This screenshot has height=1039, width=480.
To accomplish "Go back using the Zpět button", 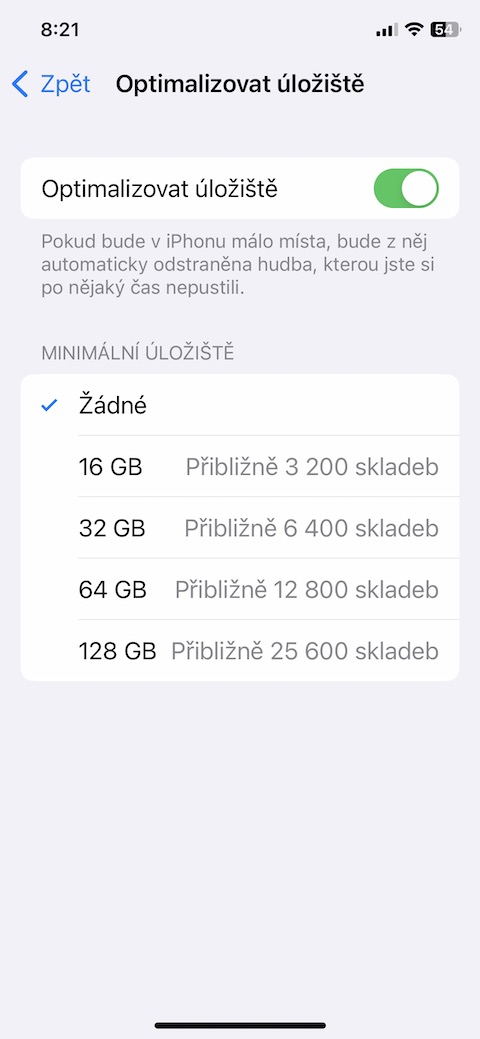I will (51, 85).
